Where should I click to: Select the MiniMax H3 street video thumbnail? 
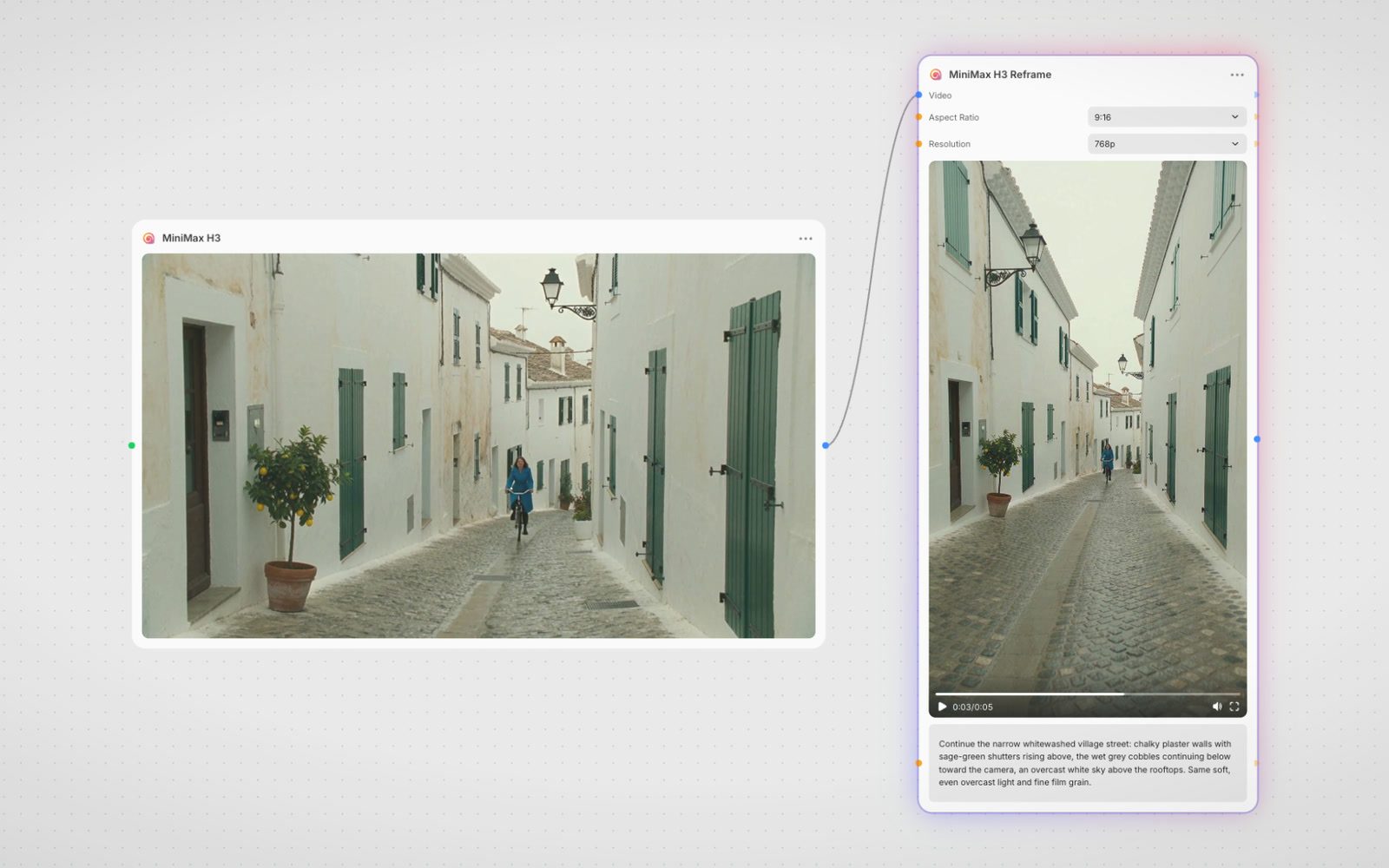[x=478, y=446]
